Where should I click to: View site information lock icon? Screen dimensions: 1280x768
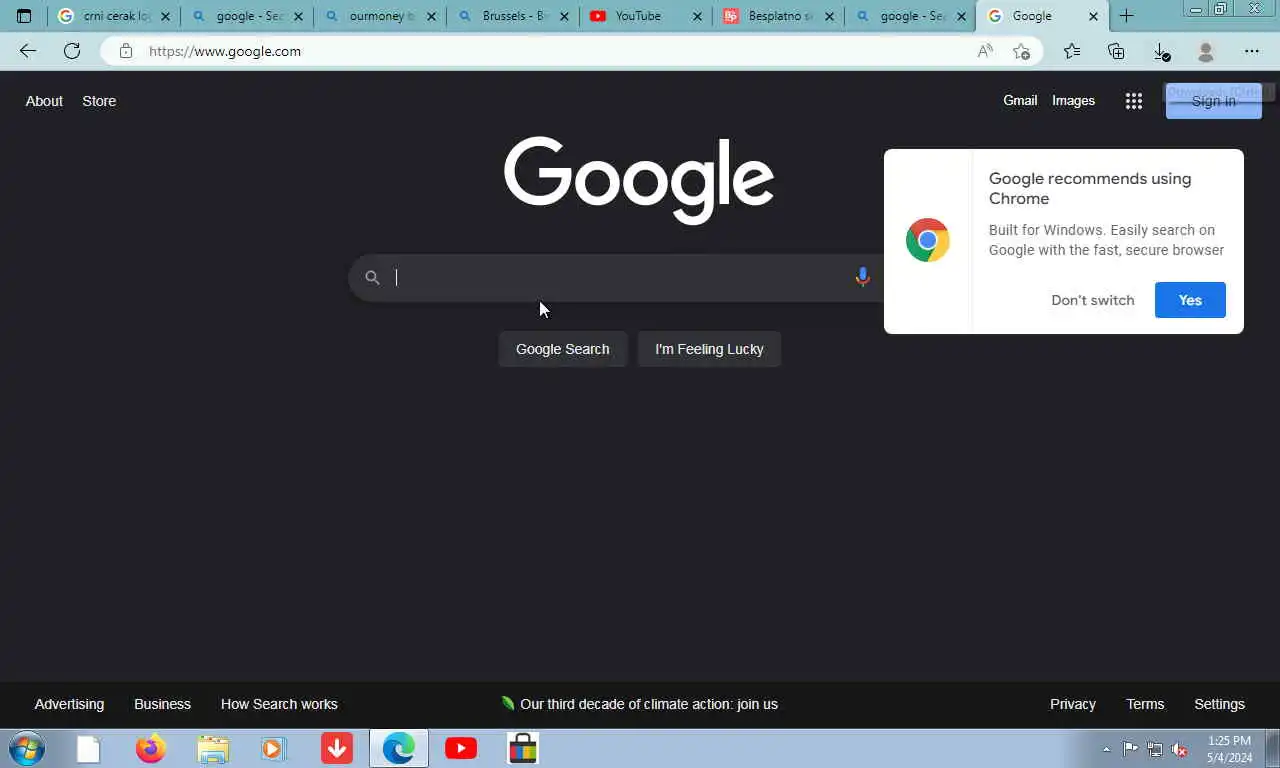126,51
